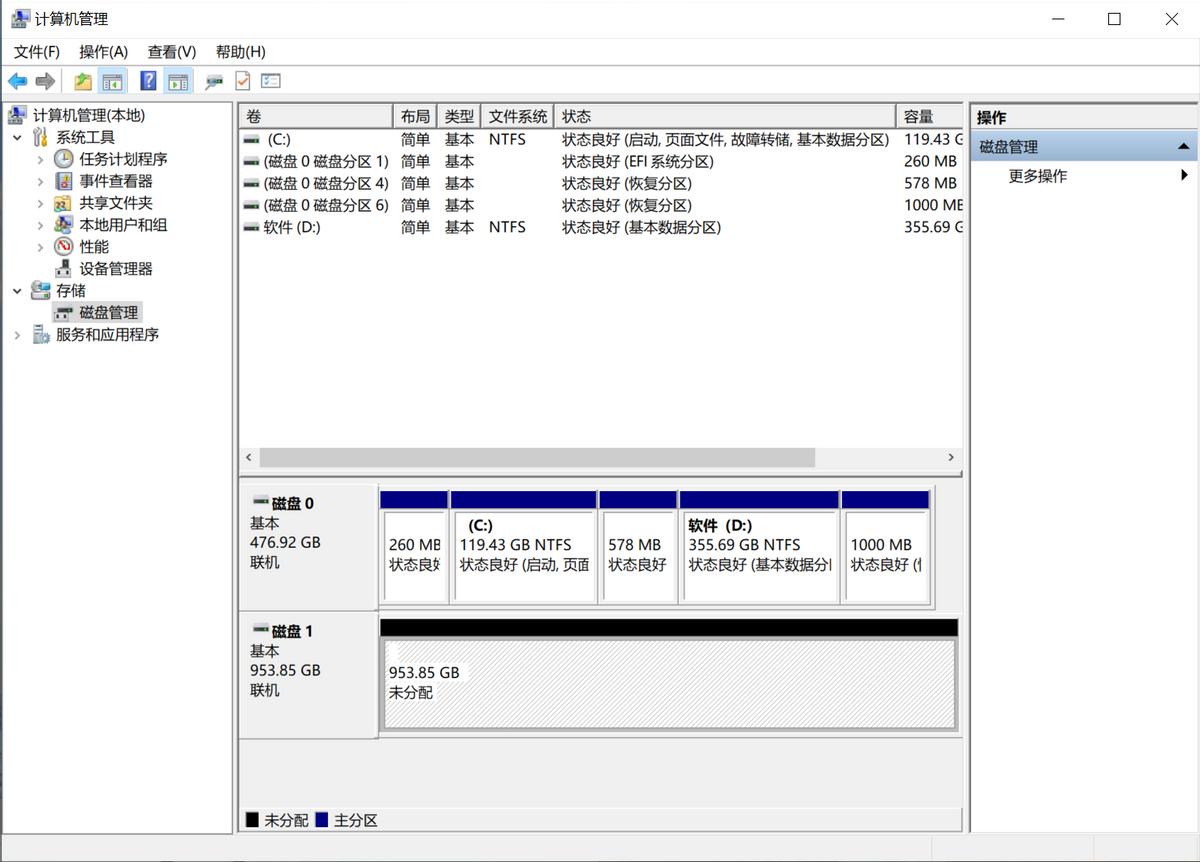The width and height of the screenshot is (1200, 862).
Task: Collapse the 系统工具 tree branch
Action: tap(16, 136)
